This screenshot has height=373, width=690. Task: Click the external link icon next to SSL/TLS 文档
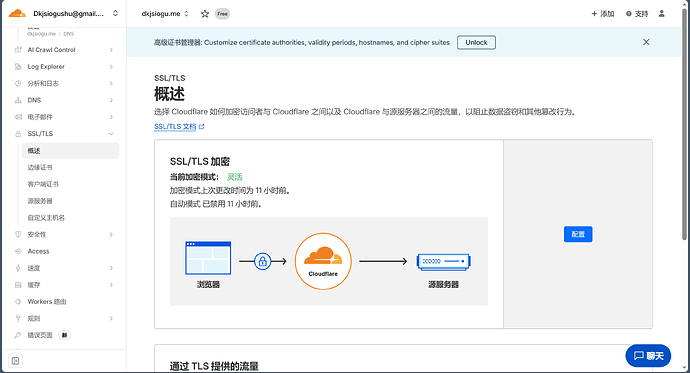(202, 127)
